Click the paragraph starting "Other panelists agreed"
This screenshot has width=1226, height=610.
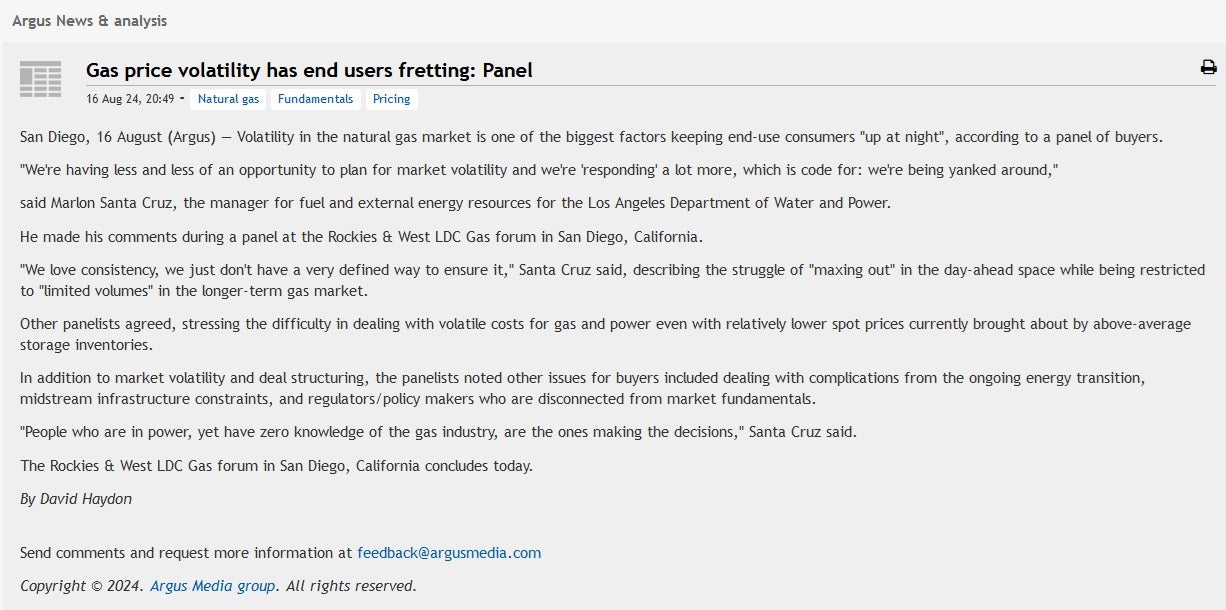(605, 334)
